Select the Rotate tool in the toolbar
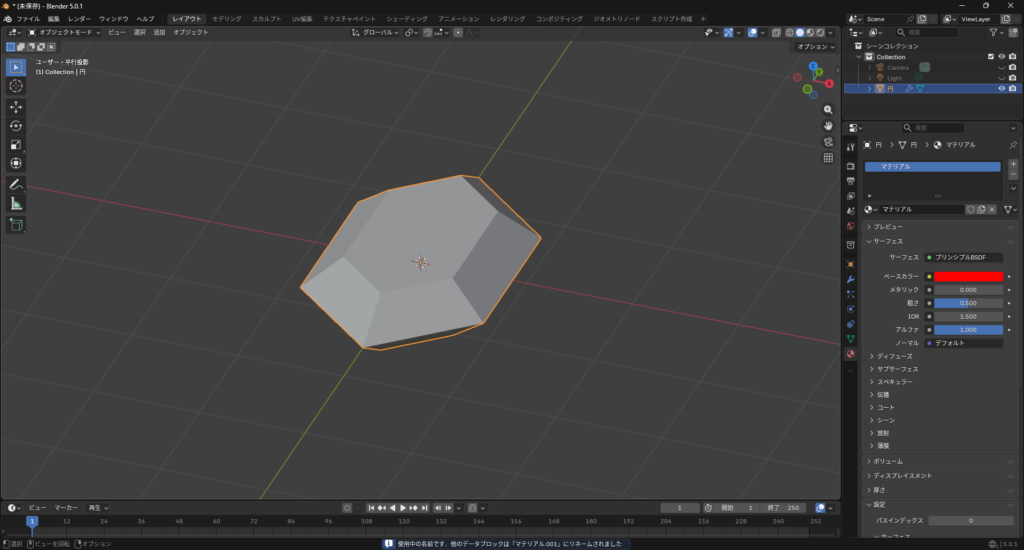 point(16,125)
